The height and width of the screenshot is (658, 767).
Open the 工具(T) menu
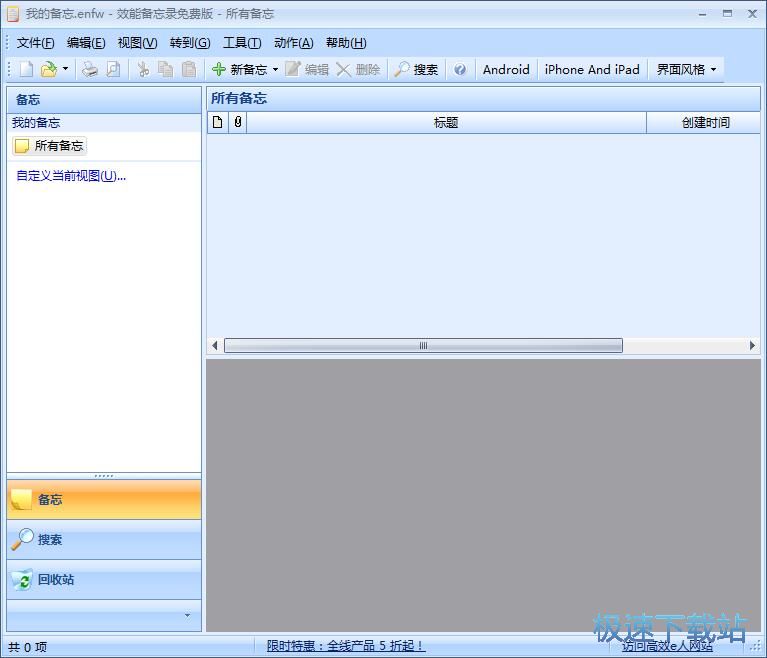coord(241,42)
